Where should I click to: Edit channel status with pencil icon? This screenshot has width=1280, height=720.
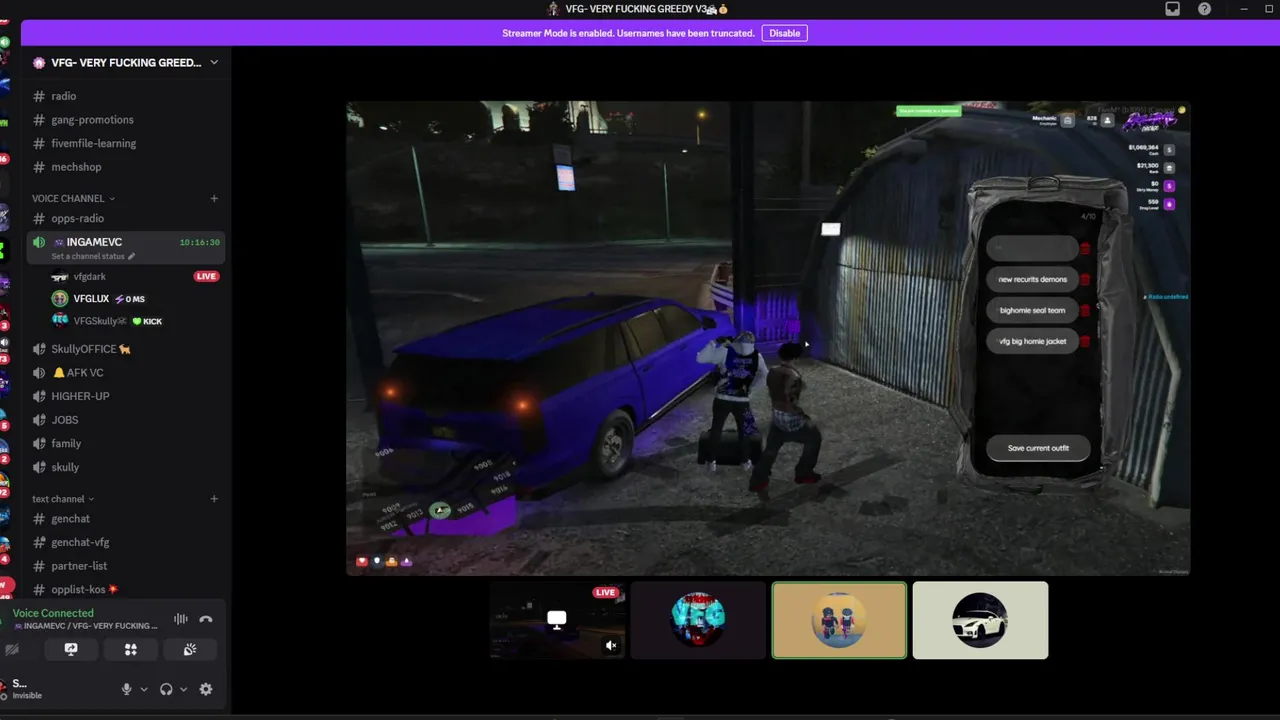point(131,256)
